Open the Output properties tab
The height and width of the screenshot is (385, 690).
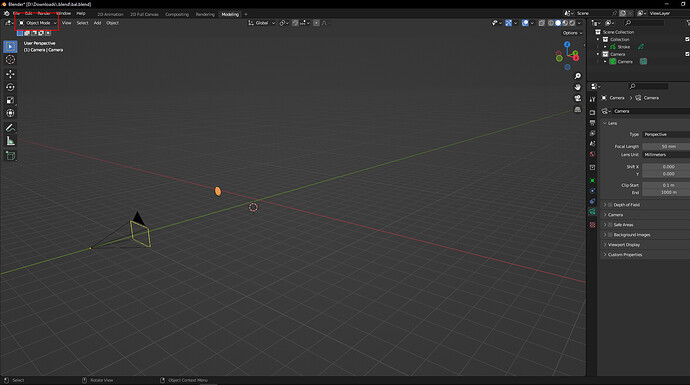(592, 123)
